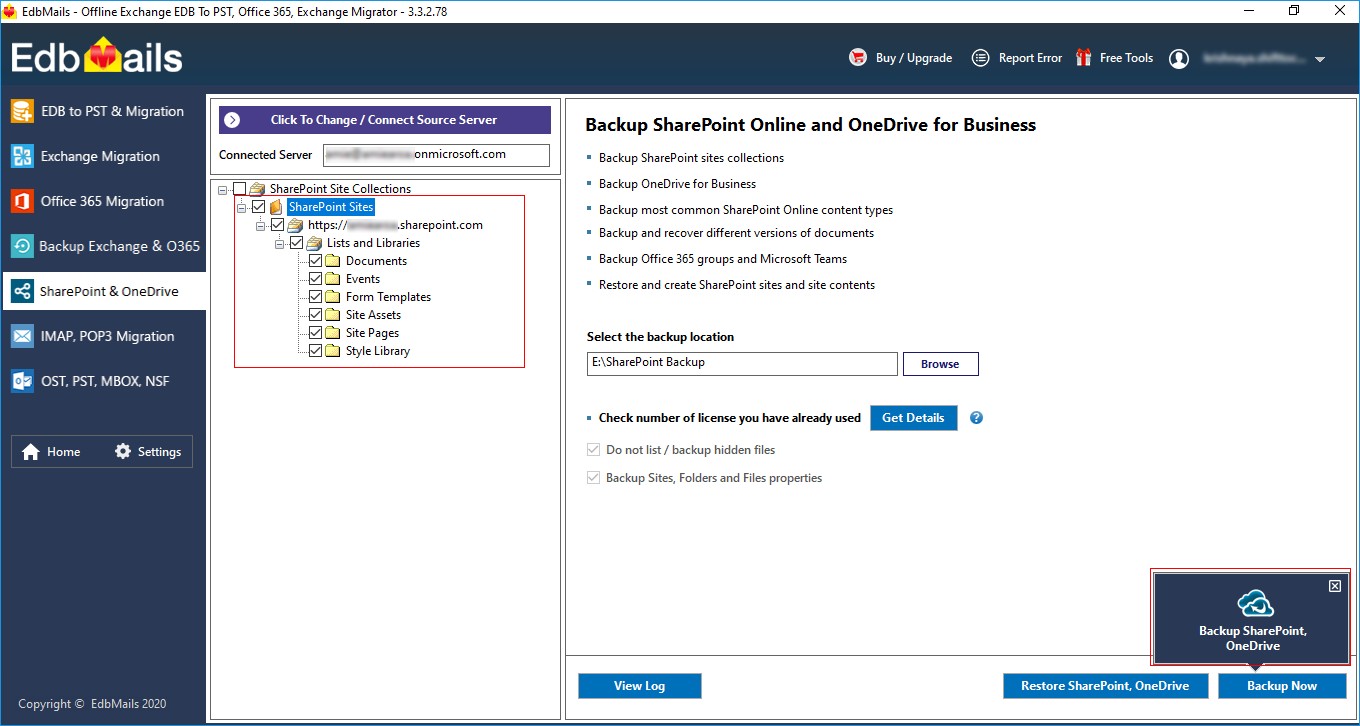Click the Report Error link text

(1030, 58)
